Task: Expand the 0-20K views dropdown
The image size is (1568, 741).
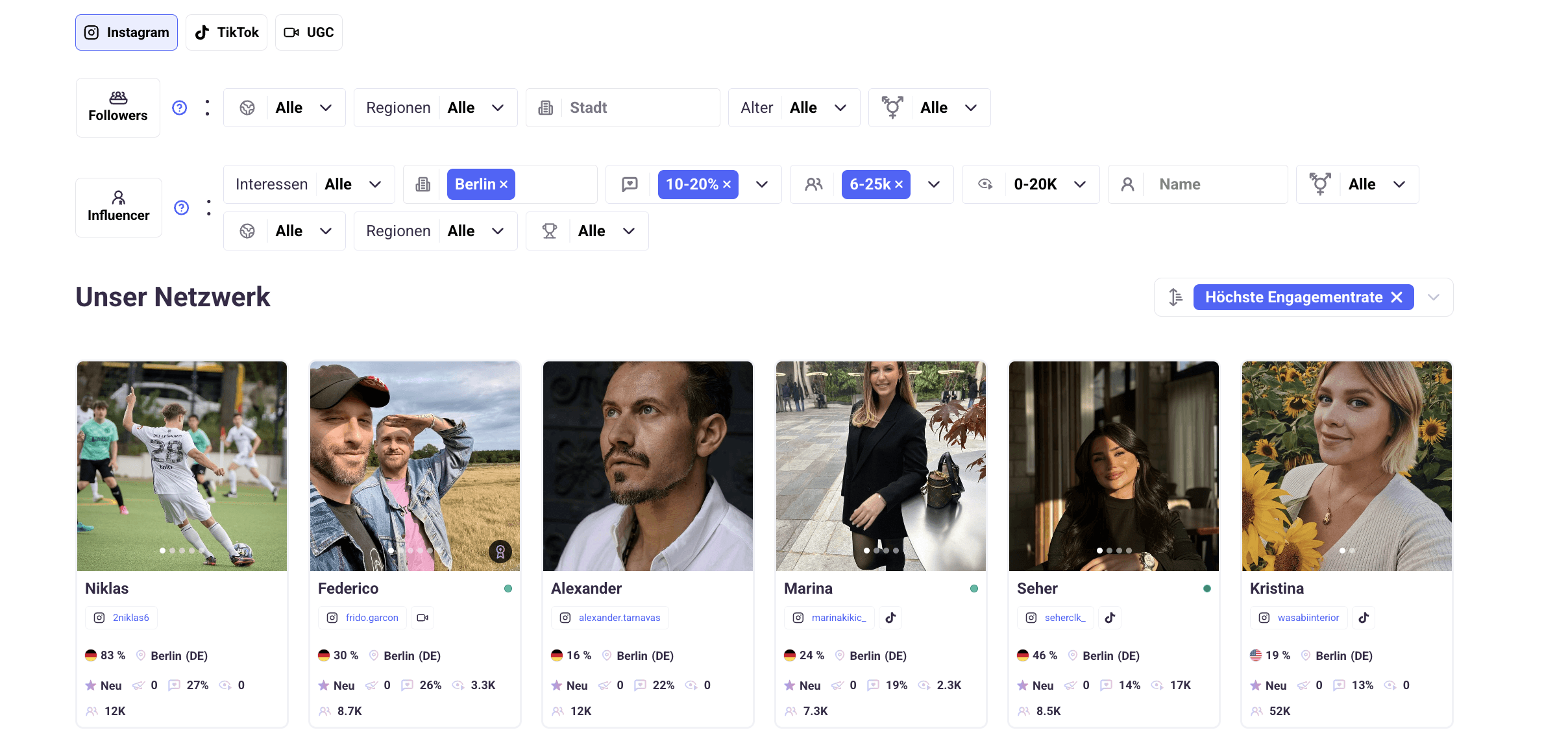Action: pos(1080,184)
